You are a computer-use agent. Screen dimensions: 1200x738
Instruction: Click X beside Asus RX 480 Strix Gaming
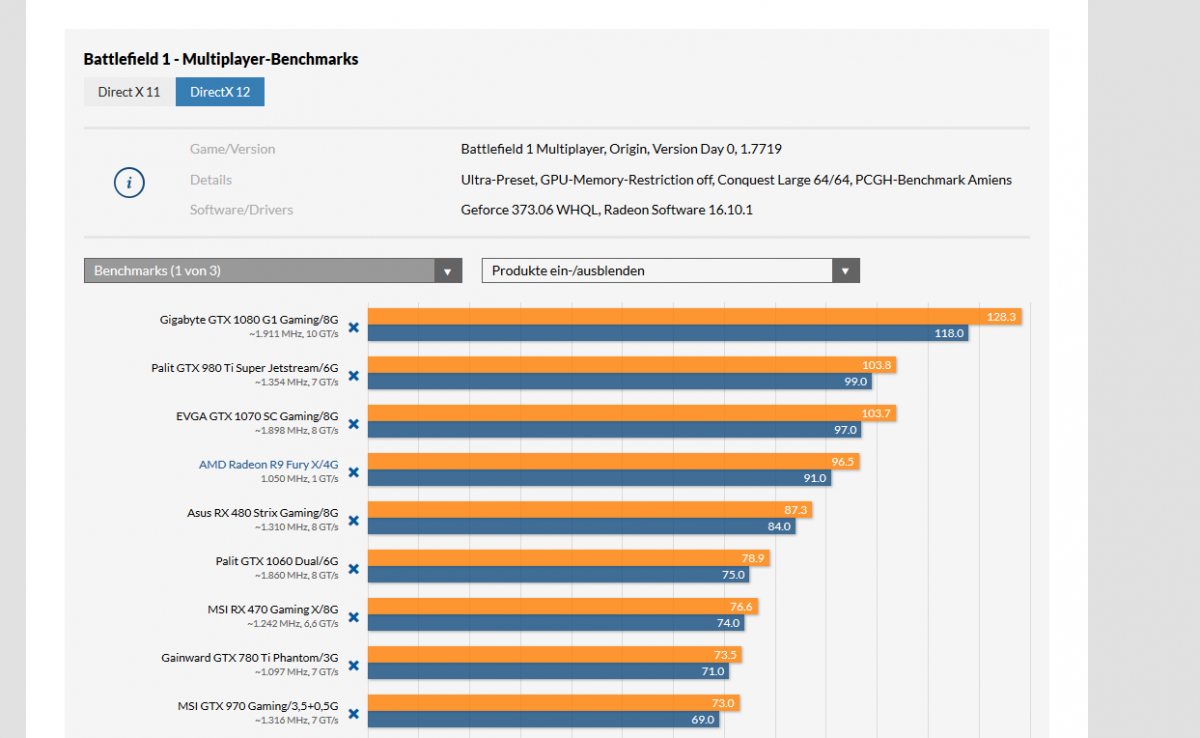tap(353, 520)
